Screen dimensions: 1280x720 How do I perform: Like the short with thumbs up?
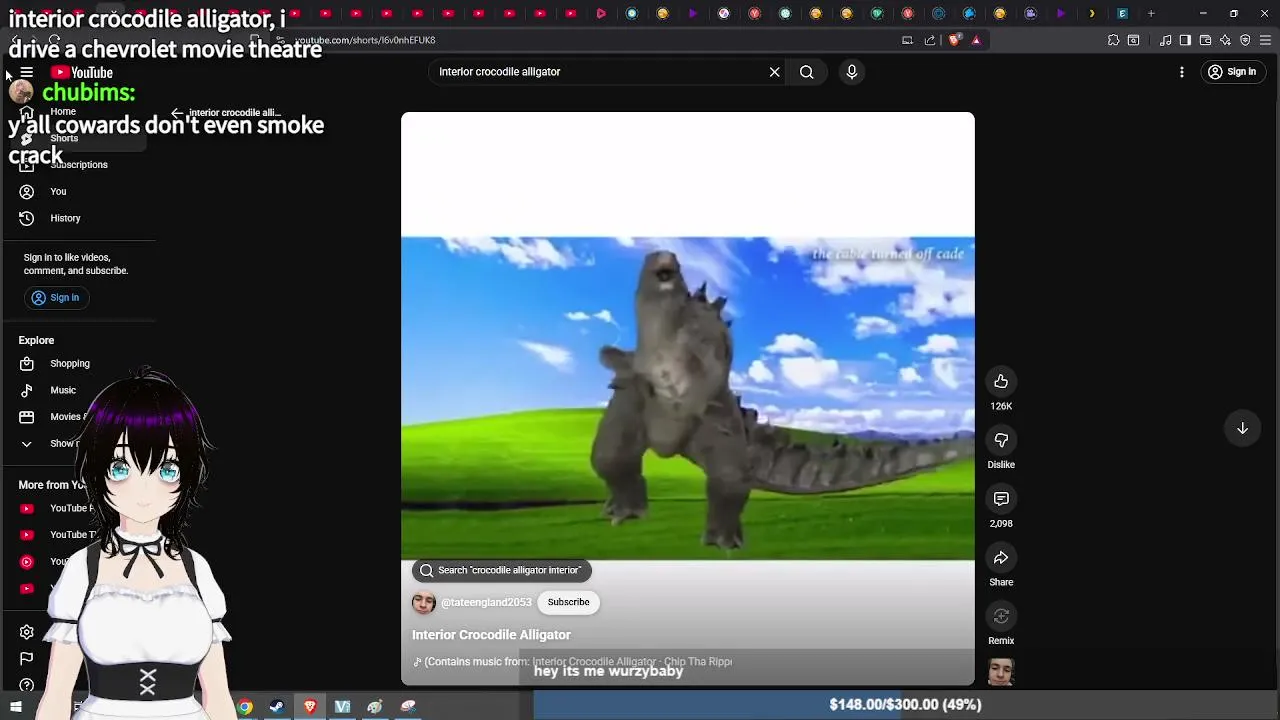tap(1001, 381)
